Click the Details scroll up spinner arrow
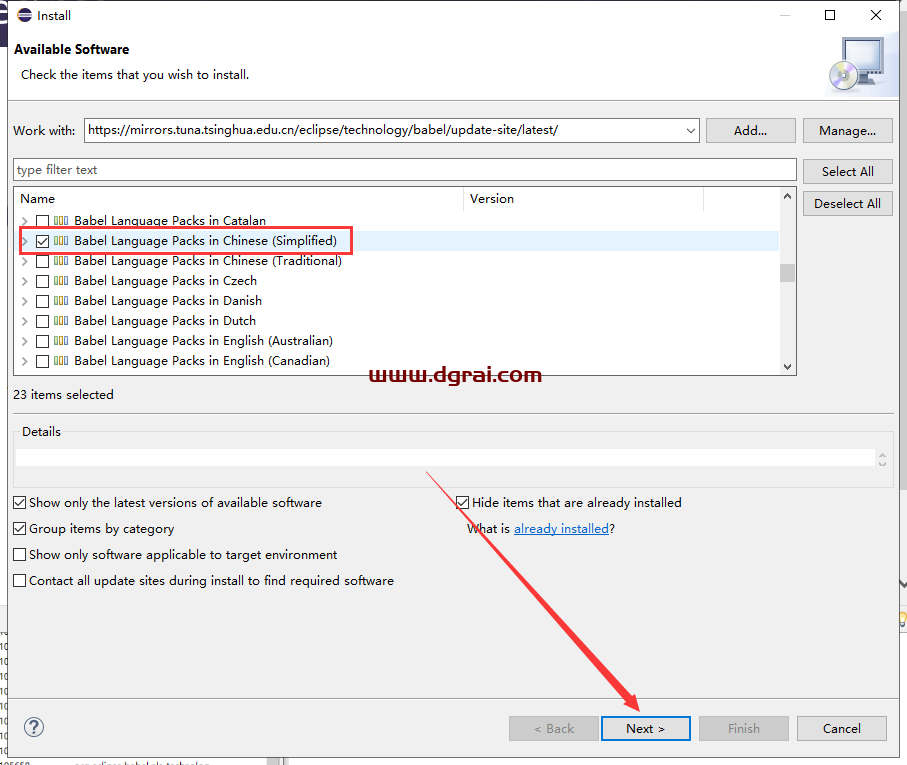 882,455
